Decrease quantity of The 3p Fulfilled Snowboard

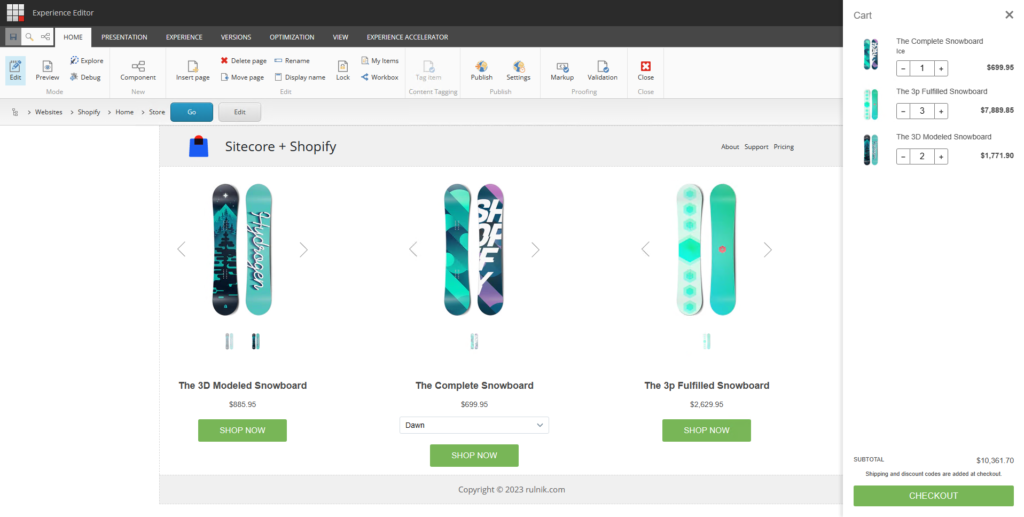coord(903,111)
